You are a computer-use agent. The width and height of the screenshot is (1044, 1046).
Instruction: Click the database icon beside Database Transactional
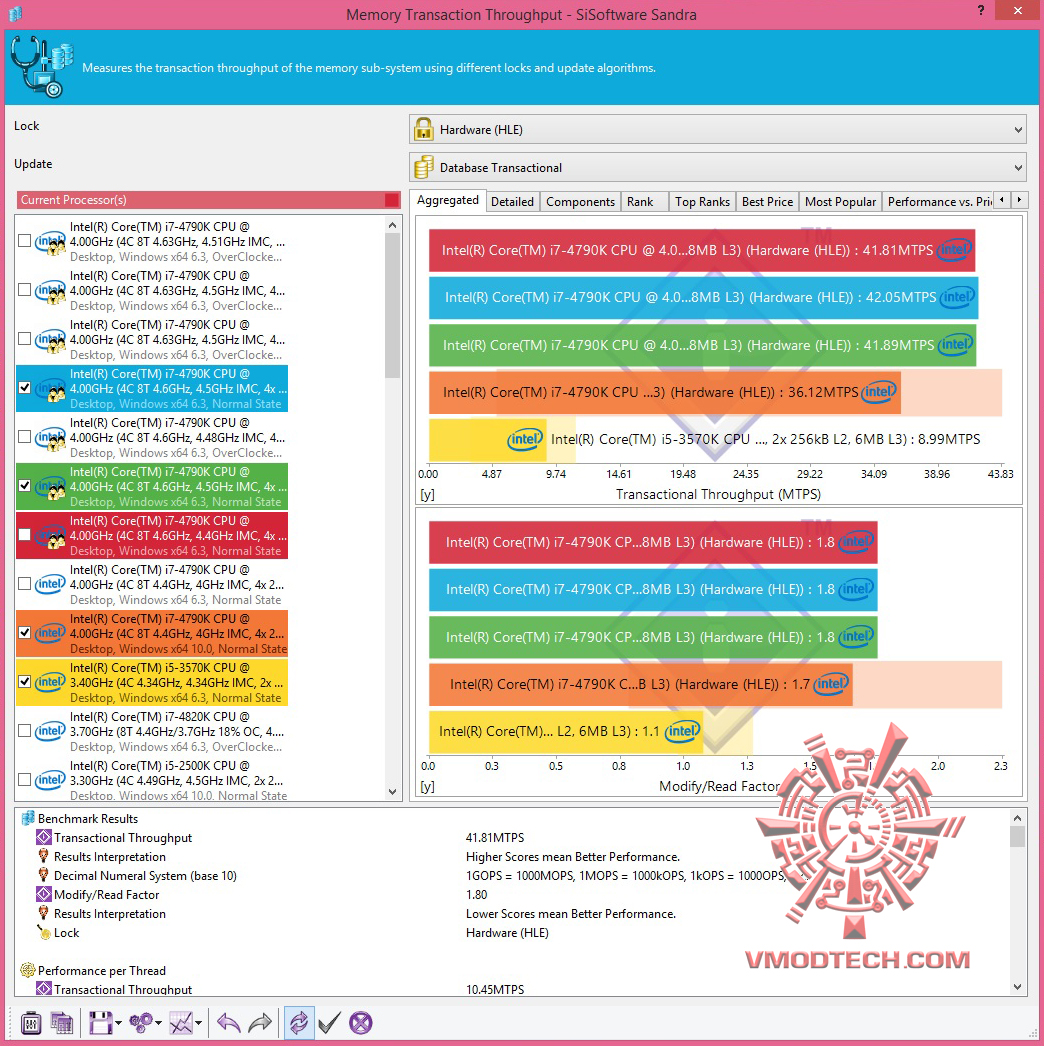coord(424,167)
